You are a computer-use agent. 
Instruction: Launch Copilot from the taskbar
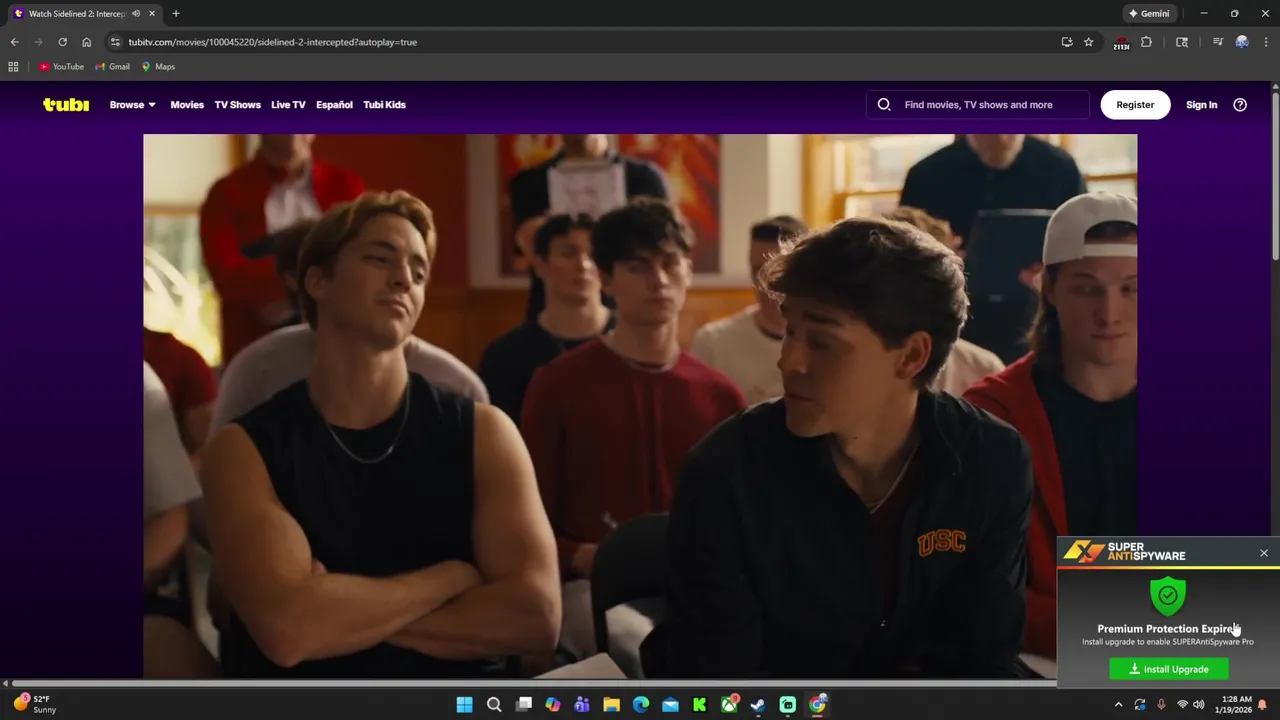point(553,705)
